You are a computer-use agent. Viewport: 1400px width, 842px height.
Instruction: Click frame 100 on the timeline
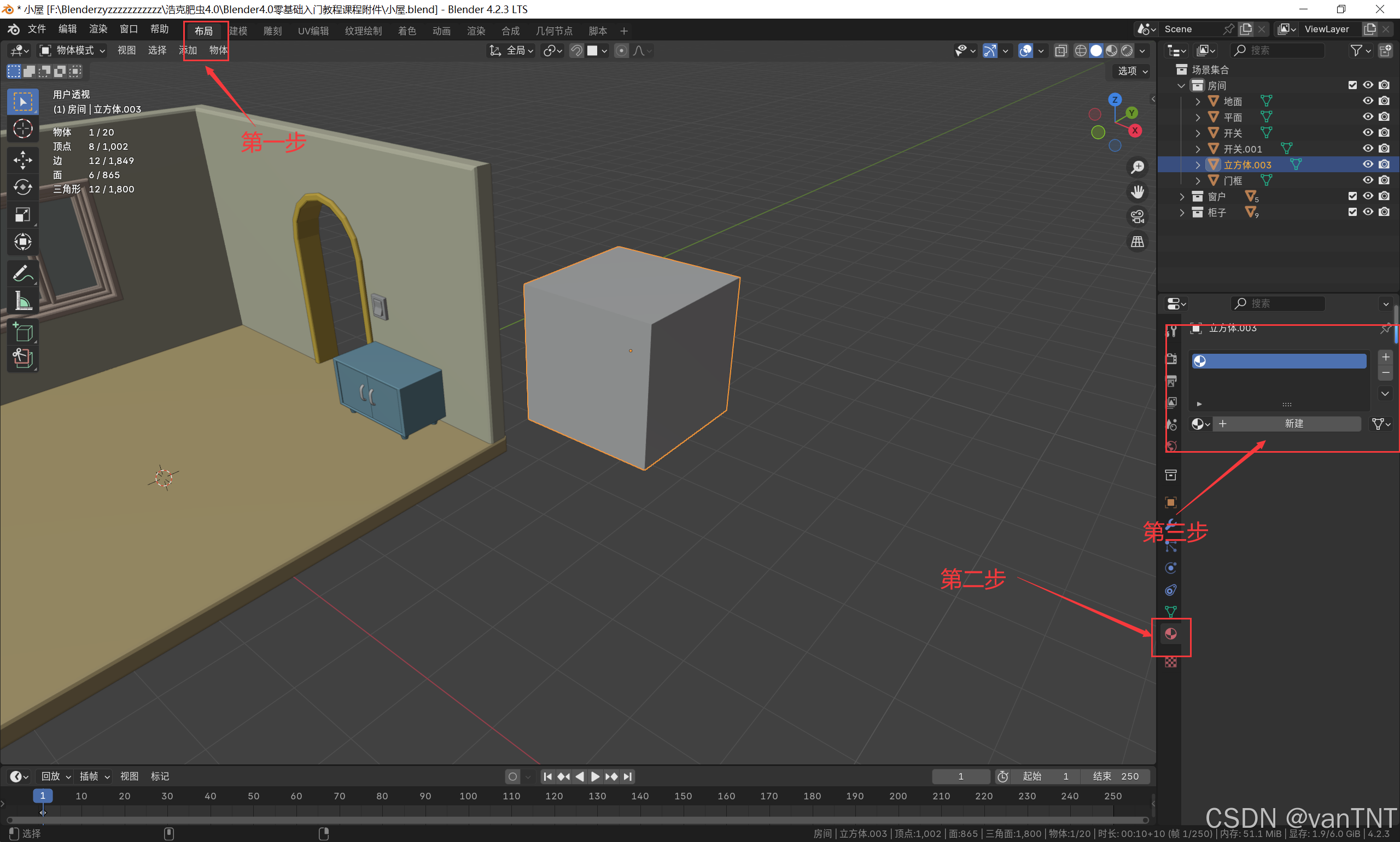tap(468, 796)
